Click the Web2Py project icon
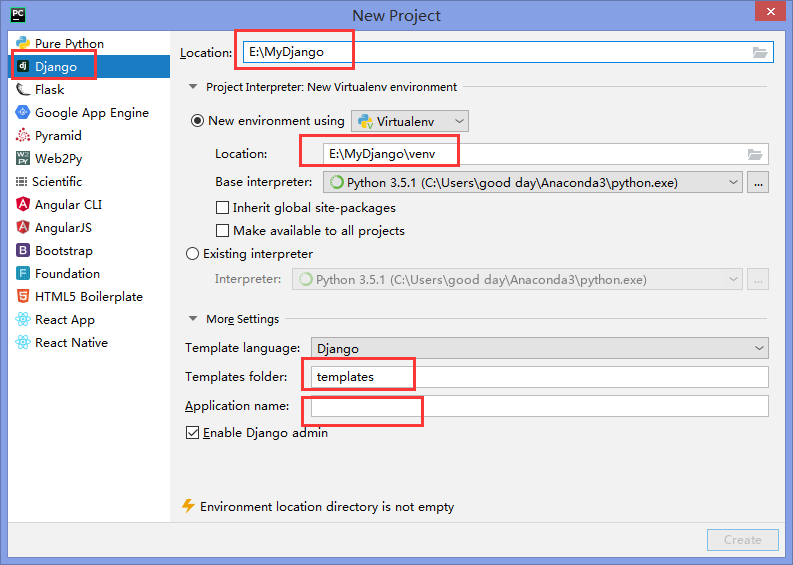This screenshot has width=793, height=565. (23, 158)
